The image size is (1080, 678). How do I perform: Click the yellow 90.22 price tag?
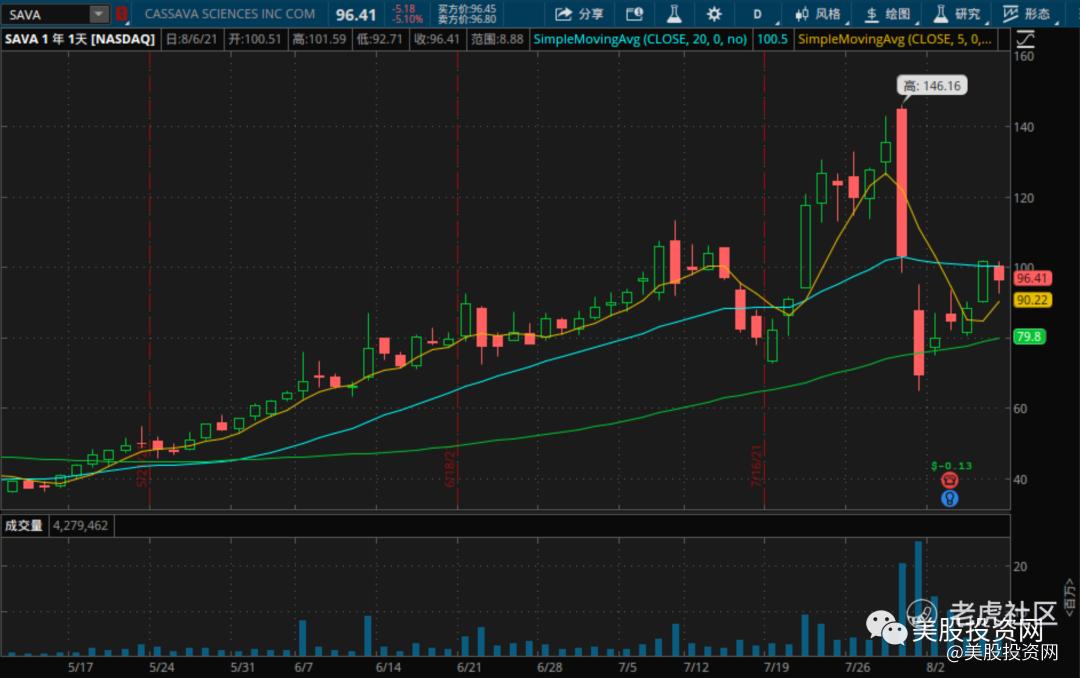[x=1032, y=300]
